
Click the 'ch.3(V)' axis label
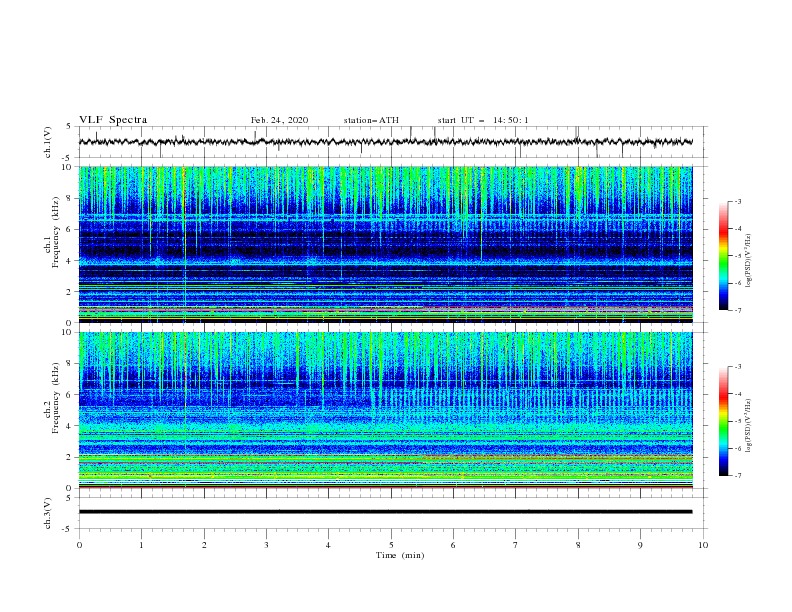[x=48, y=513]
